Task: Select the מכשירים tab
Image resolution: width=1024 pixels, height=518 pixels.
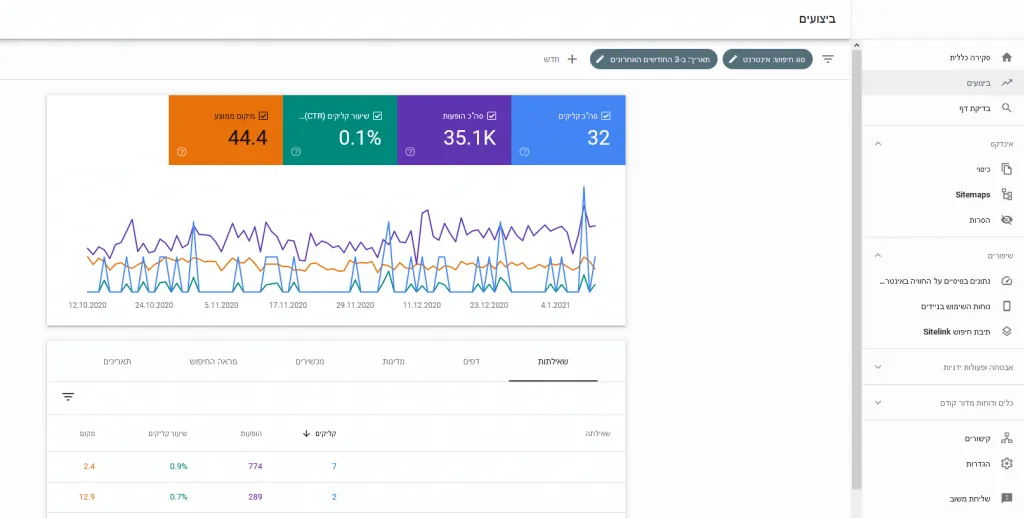Action: coord(323,361)
